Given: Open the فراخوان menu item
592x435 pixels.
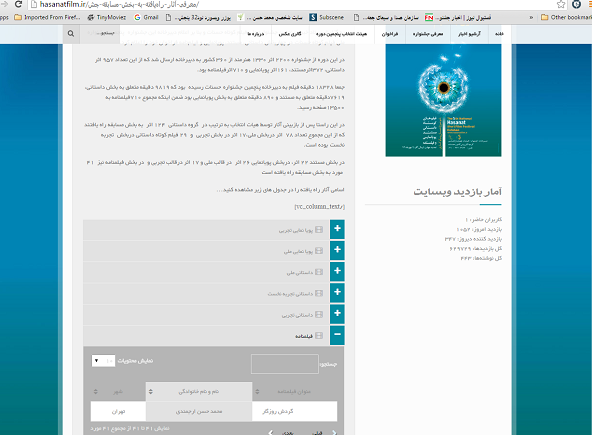Looking at the screenshot, I should [390, 34].
